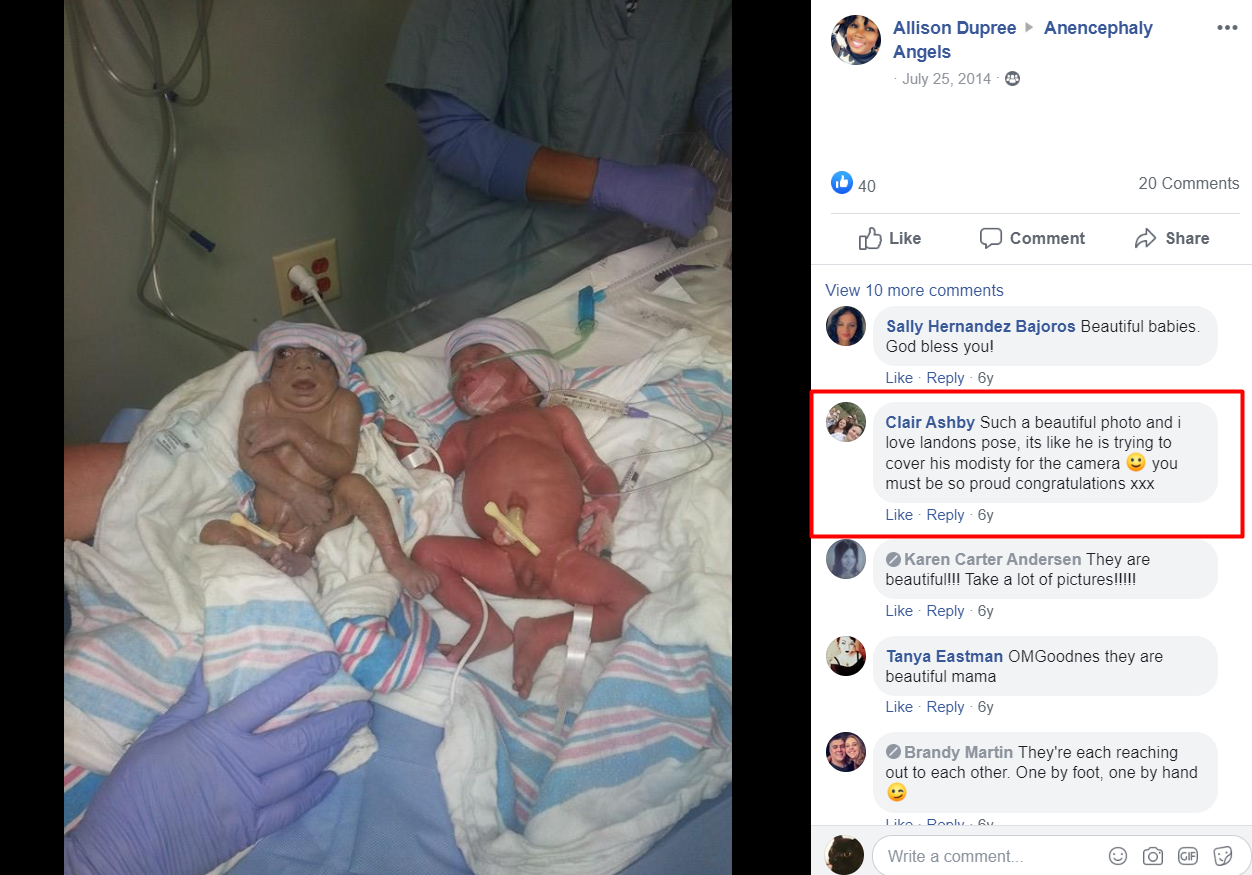Image resolution: width=1252 pixels, height=875 pixels.
Task: Share this post
Action: pos(1172,238)
